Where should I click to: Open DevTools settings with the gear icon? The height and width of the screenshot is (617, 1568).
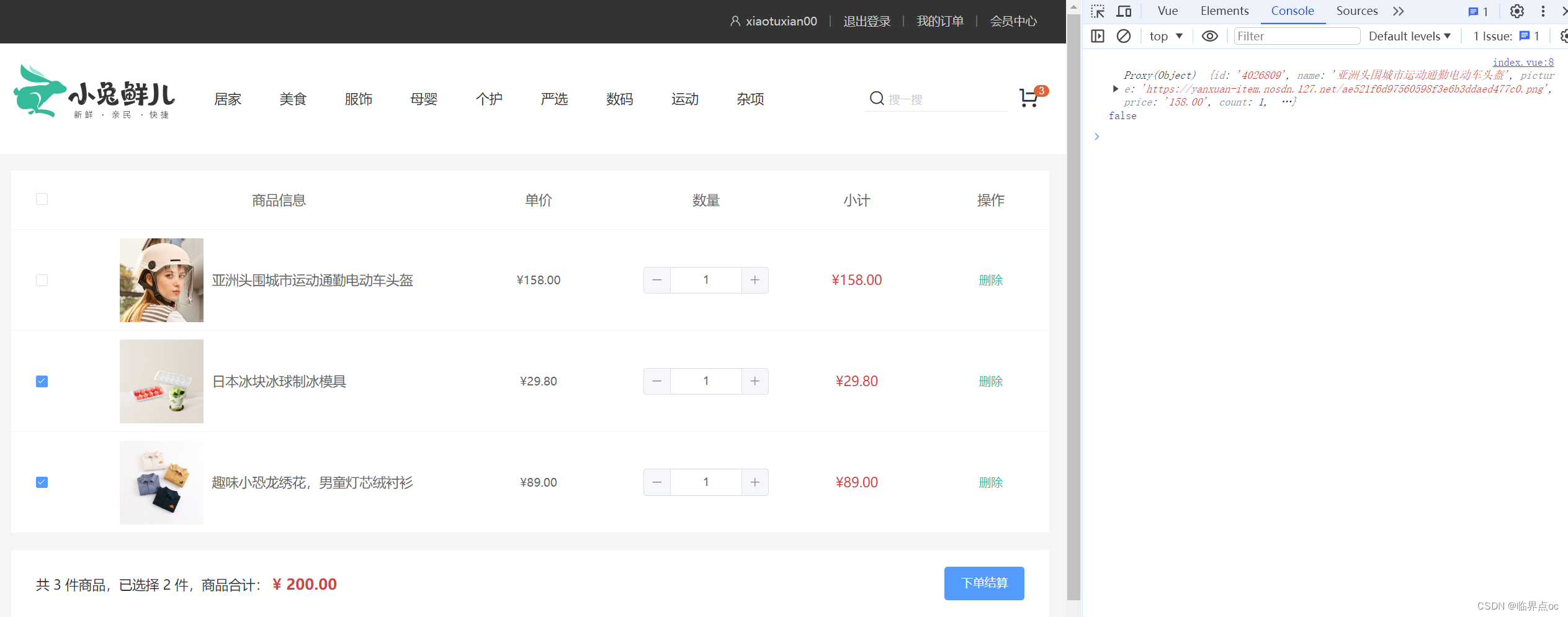pyautogui.click(x=1516, y=11)
